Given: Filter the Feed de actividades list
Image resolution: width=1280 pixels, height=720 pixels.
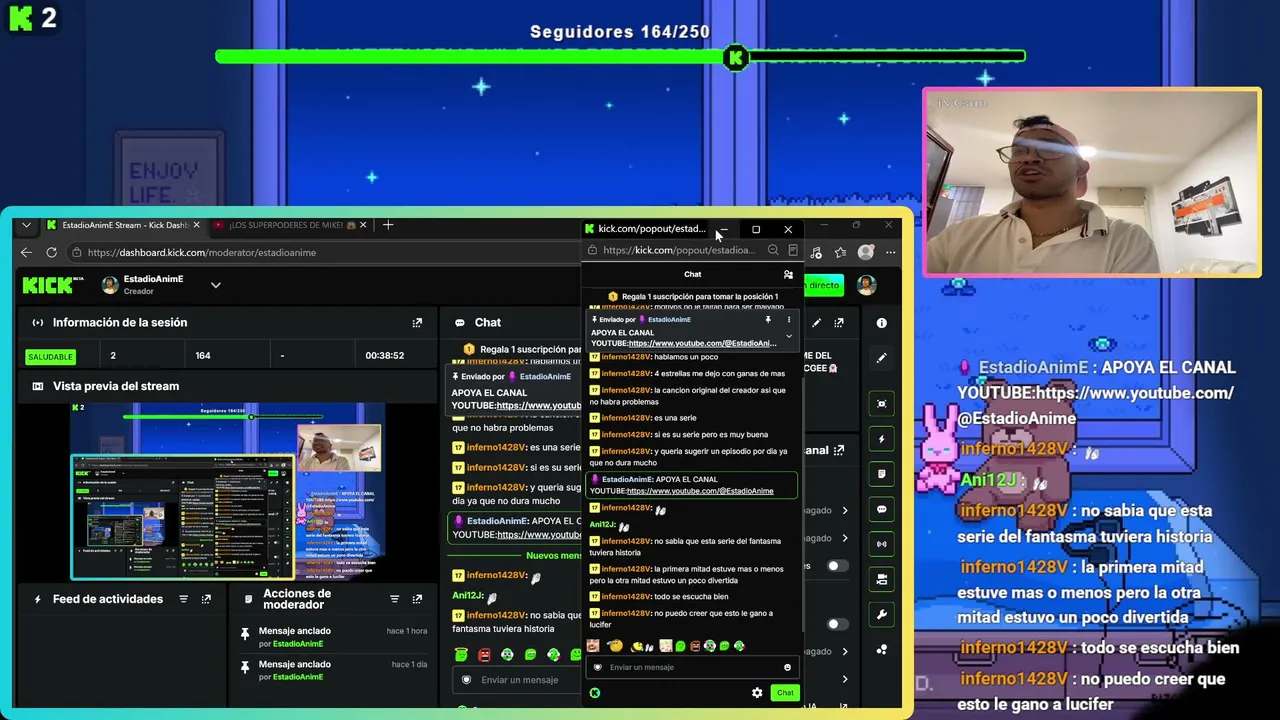Looking at the screenshot, I should click(x=183, y=599).
